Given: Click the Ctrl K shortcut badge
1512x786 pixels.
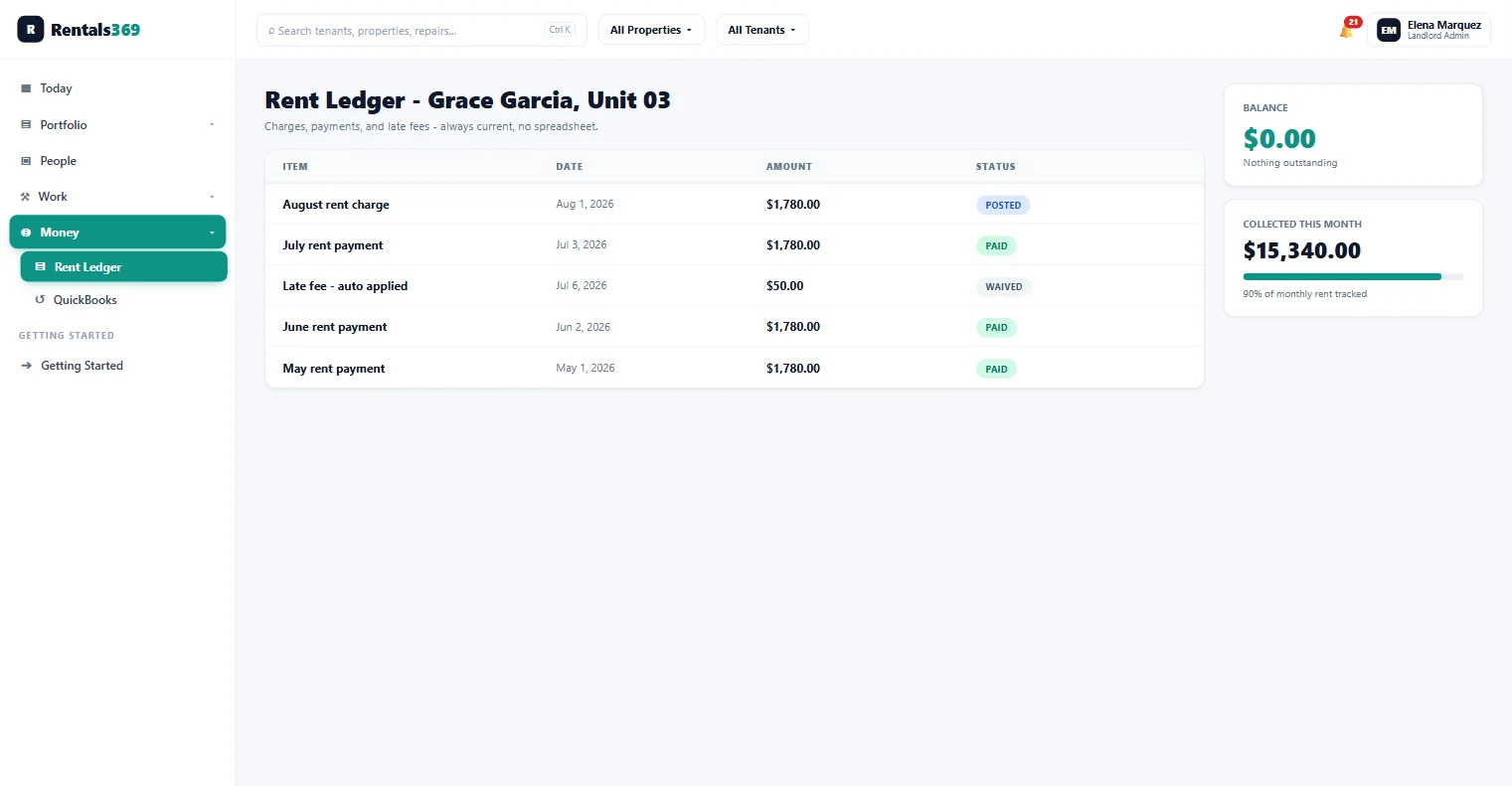Looking at the screenshot, I should (x=561, y=30).
